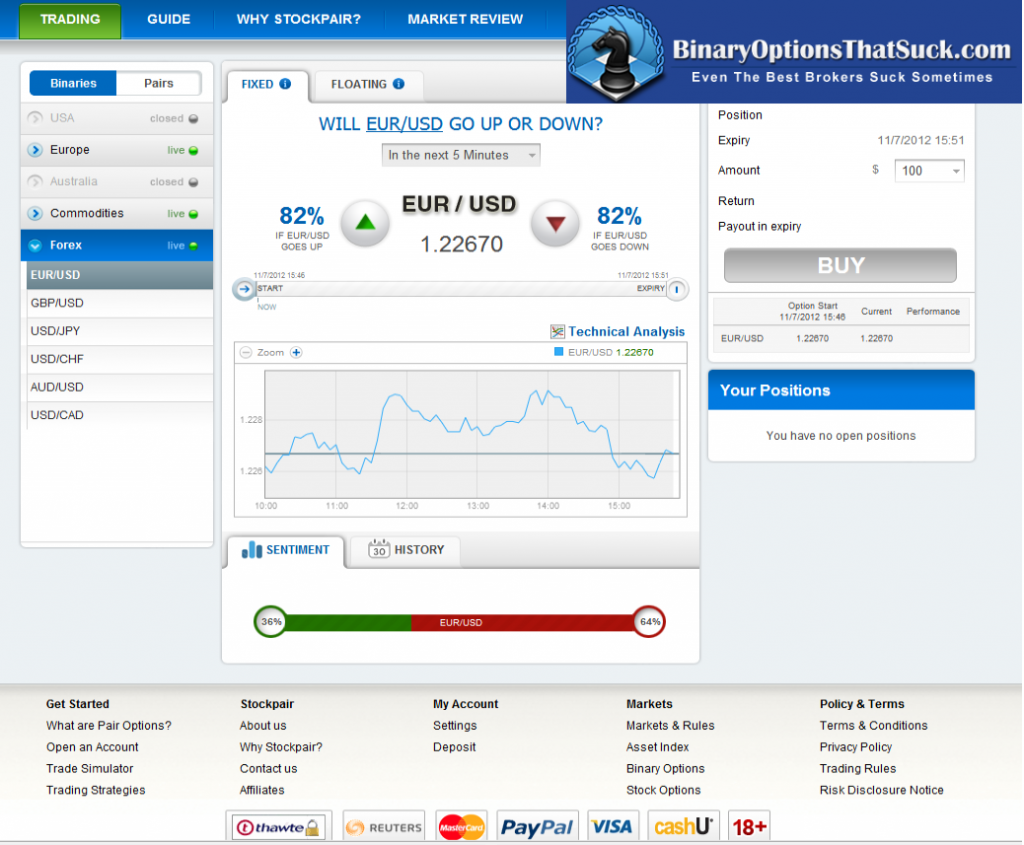Screen dimensions: 1024x845
Task: Open the expiry time dropdown showing 5 Minutes
Action: (x=460, y=155)
